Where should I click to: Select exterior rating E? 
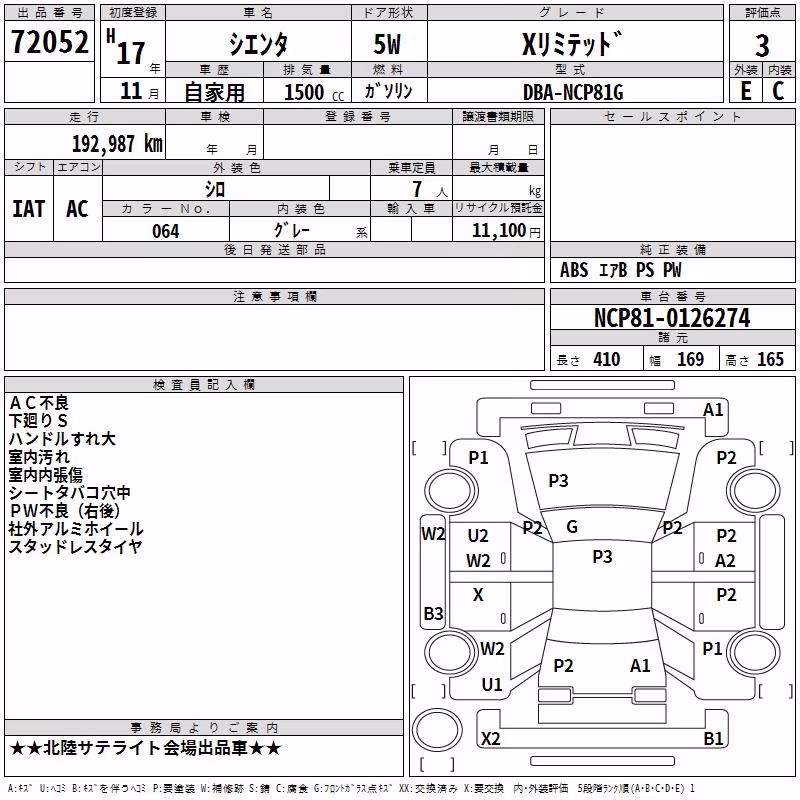tap(745, 91)
